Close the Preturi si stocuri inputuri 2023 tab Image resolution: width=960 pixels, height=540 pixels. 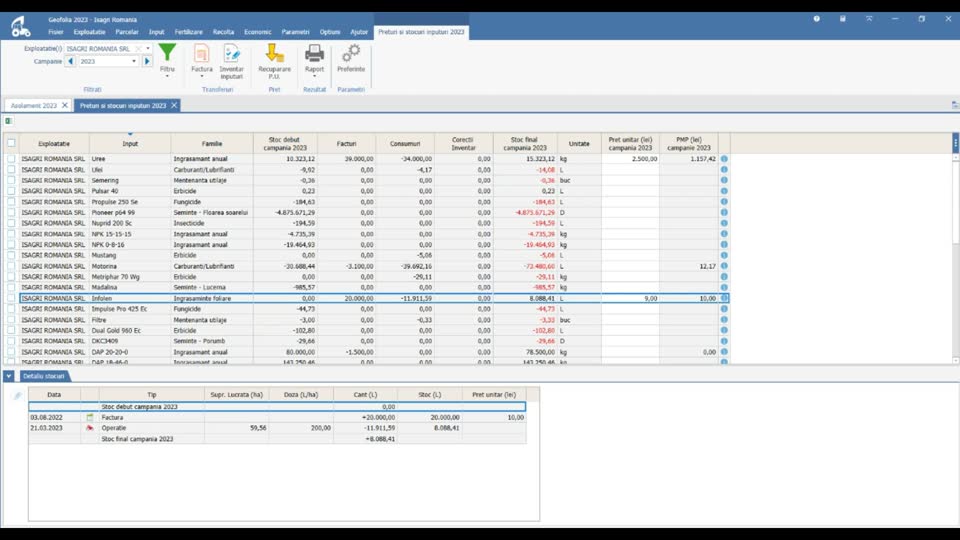tap(174, 105)
